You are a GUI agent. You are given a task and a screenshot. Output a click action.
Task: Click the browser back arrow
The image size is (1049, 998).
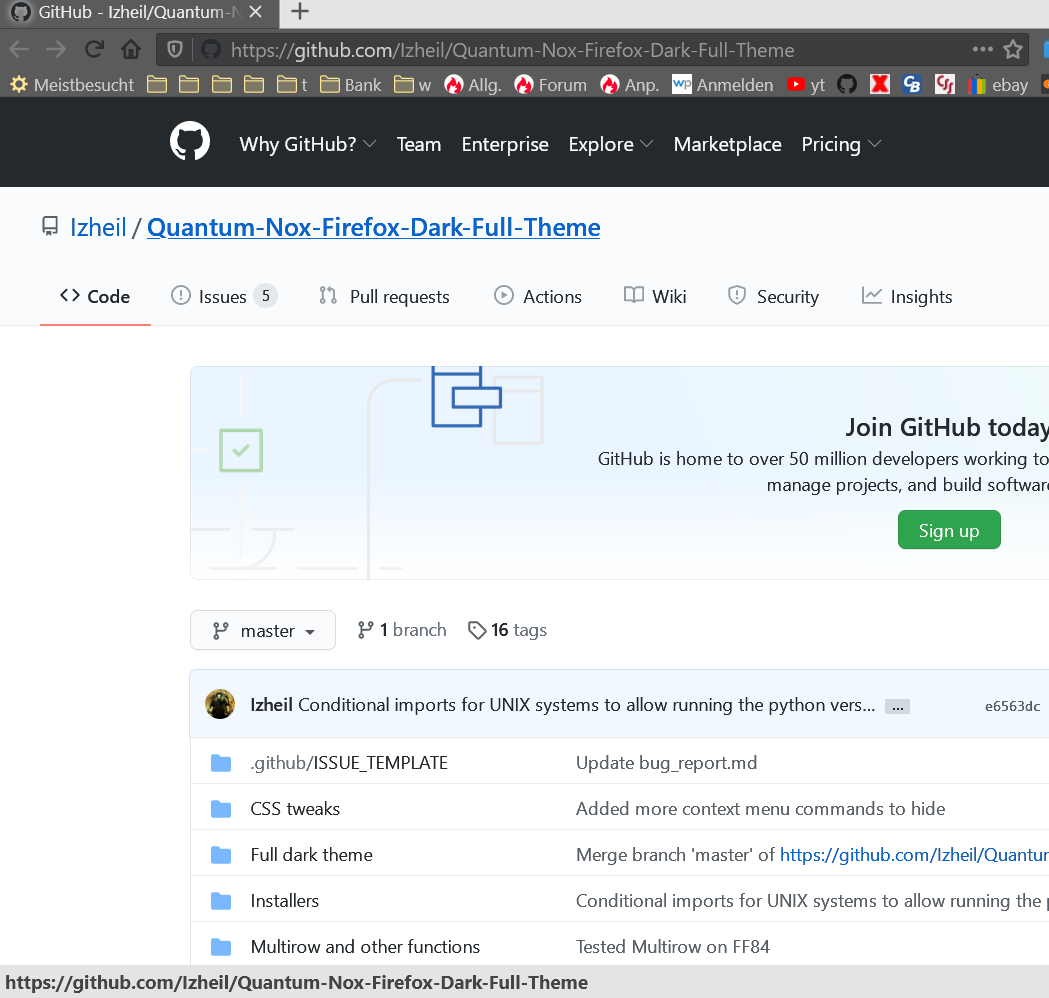coord(19,49)
